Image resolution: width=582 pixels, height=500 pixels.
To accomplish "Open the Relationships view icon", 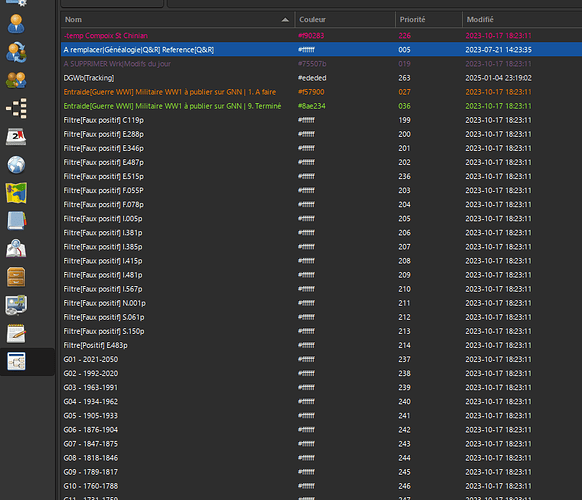I will point(16,52).
